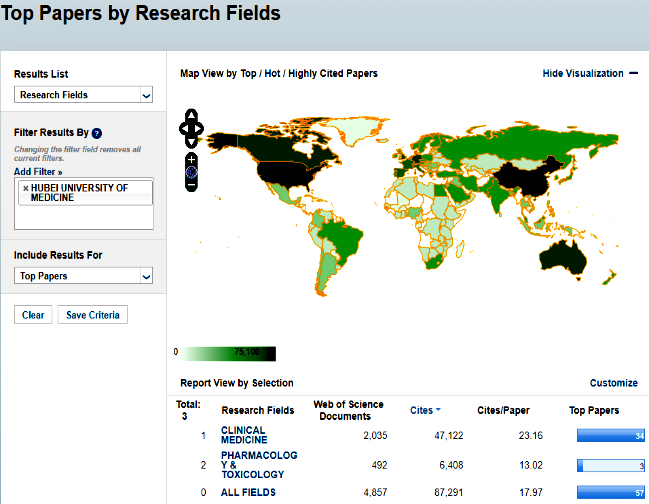Image resolution: width=649 pixels, height=504 pixels.
Task: Click the 6,408 cites value
Action: coord(451,465)
